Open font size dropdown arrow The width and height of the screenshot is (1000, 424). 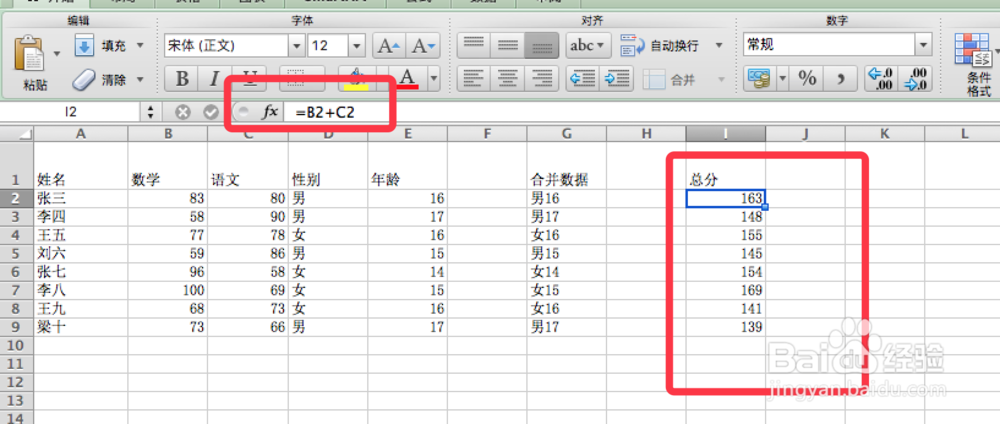tap(357, 46)
